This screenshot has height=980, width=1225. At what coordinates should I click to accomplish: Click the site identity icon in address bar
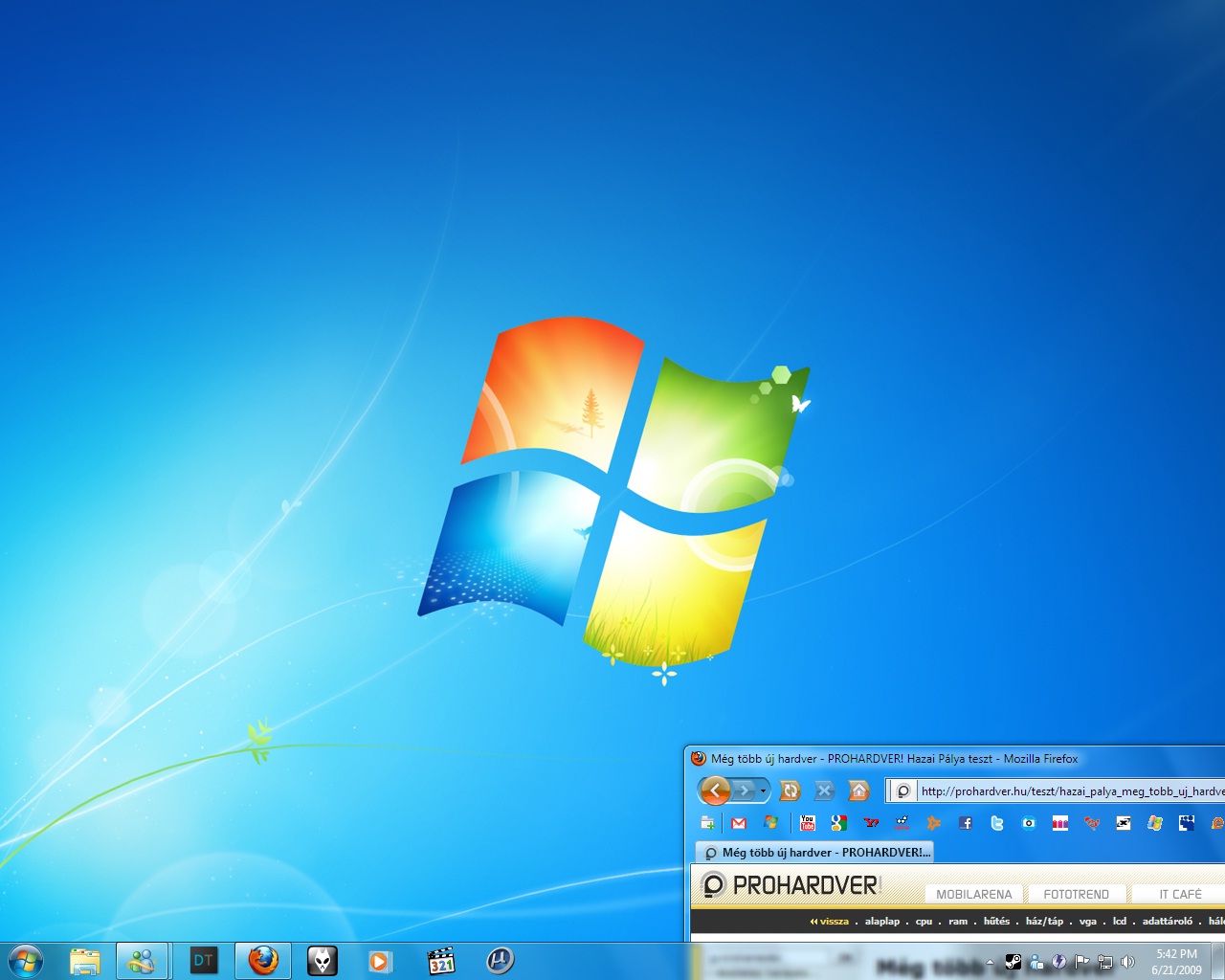tap(902, 791)
